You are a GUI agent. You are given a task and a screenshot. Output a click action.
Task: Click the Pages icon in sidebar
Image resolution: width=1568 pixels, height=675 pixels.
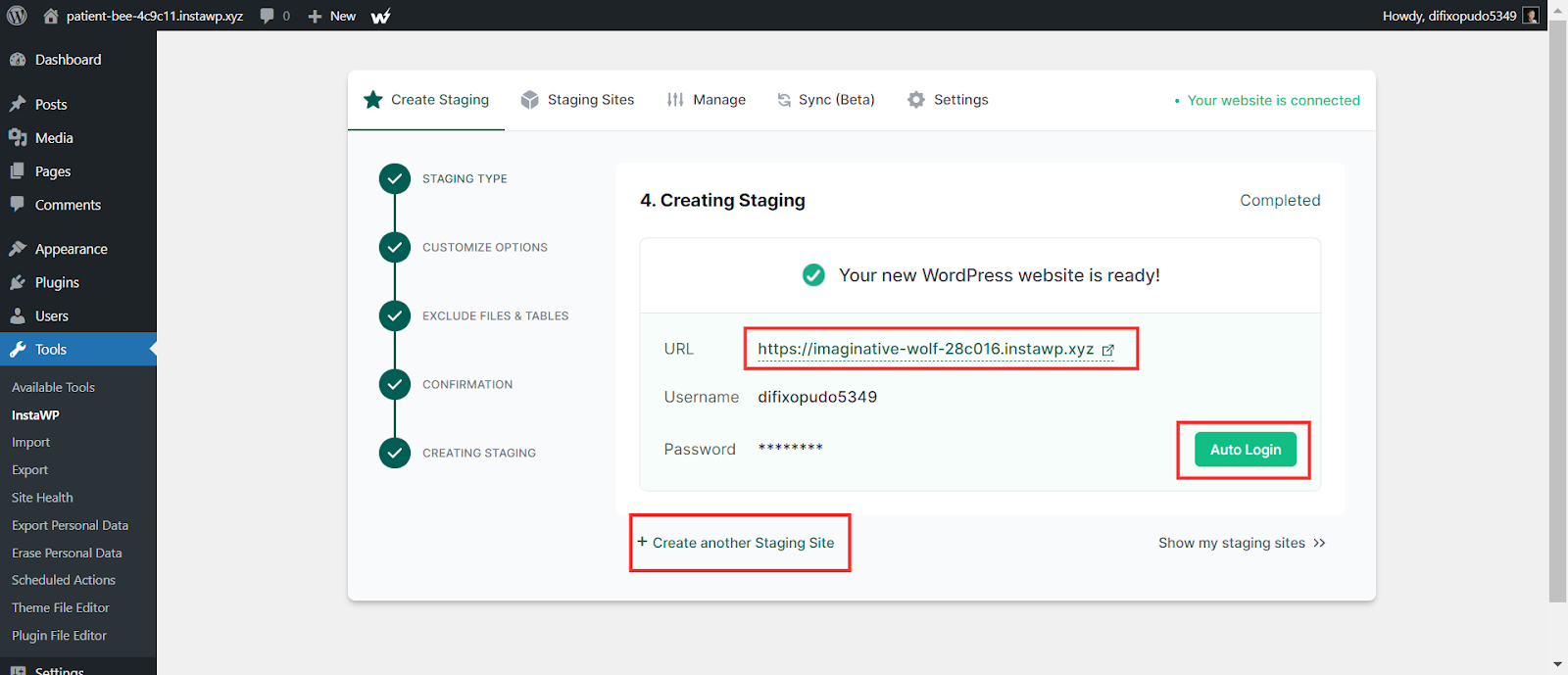(x=18, y=170)
